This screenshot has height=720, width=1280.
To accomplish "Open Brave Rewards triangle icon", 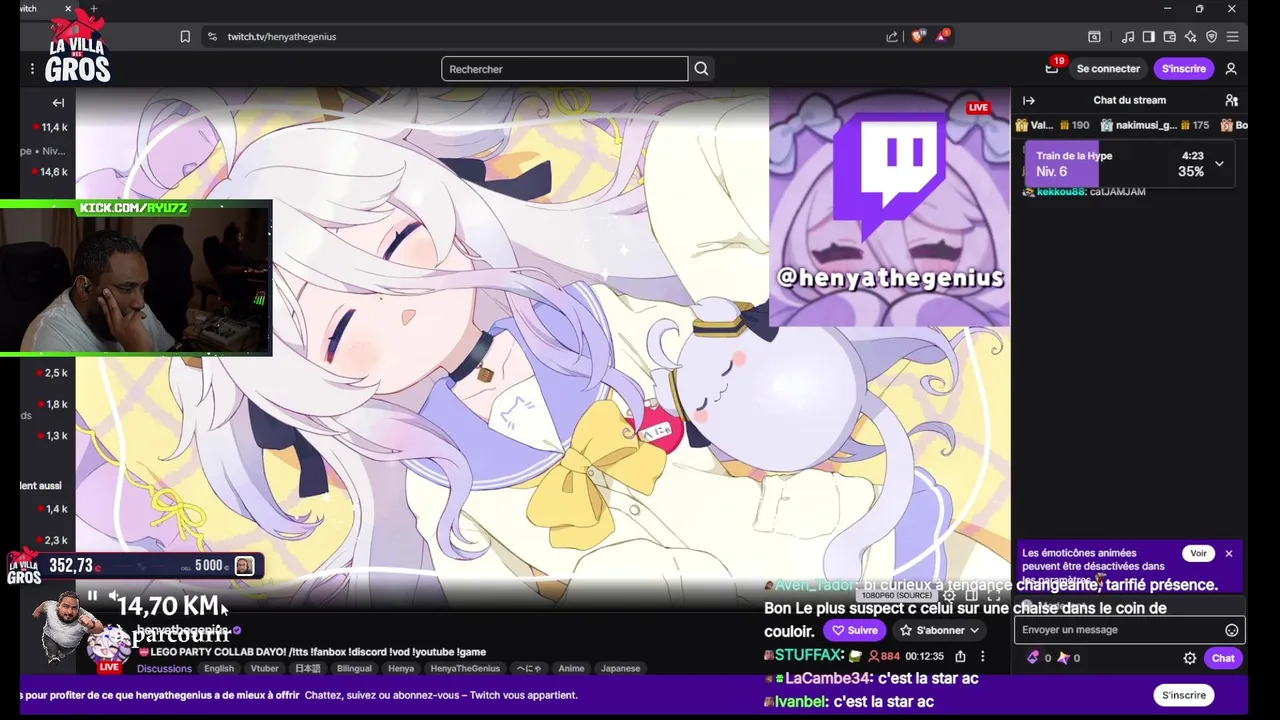I will (941, 36).
